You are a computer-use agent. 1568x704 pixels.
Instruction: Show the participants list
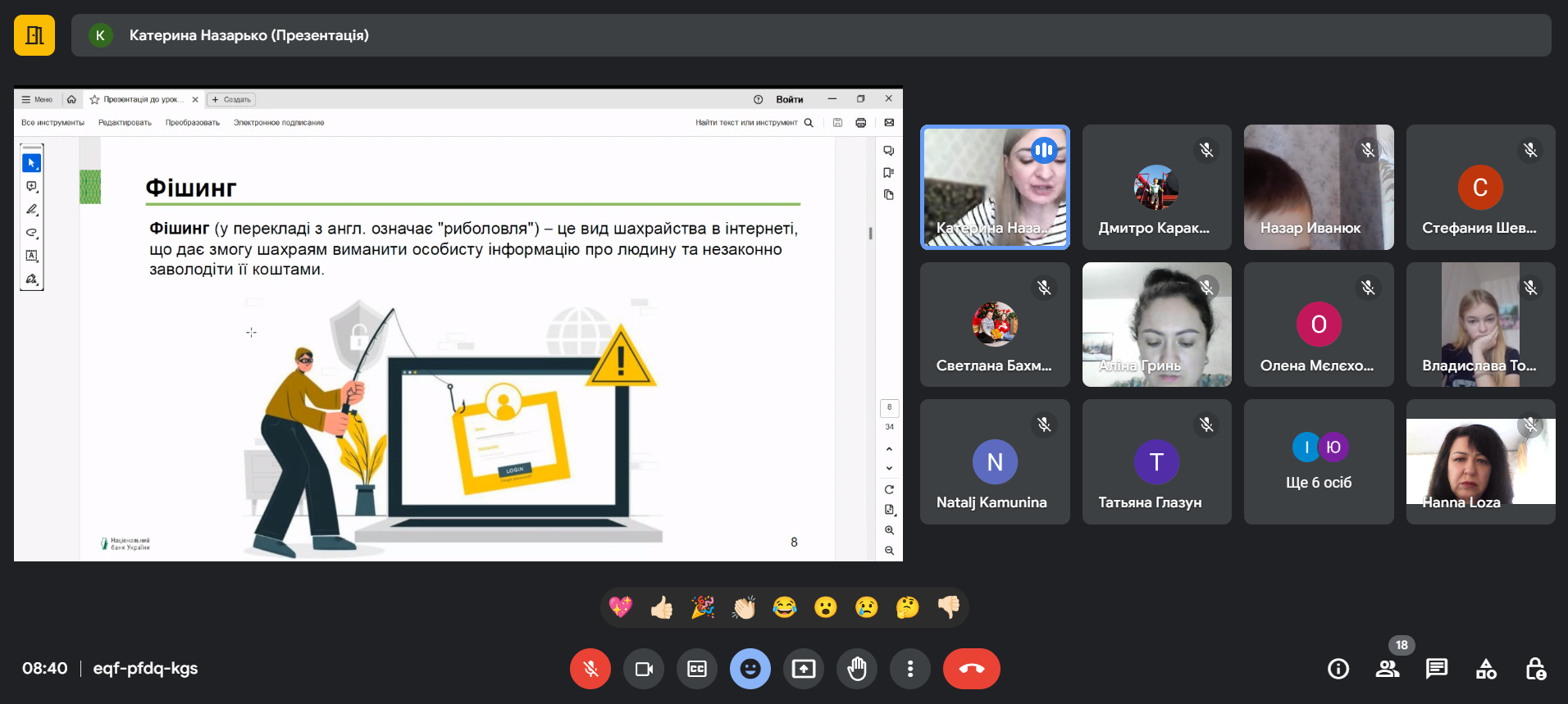click(x=1388, y=669)
